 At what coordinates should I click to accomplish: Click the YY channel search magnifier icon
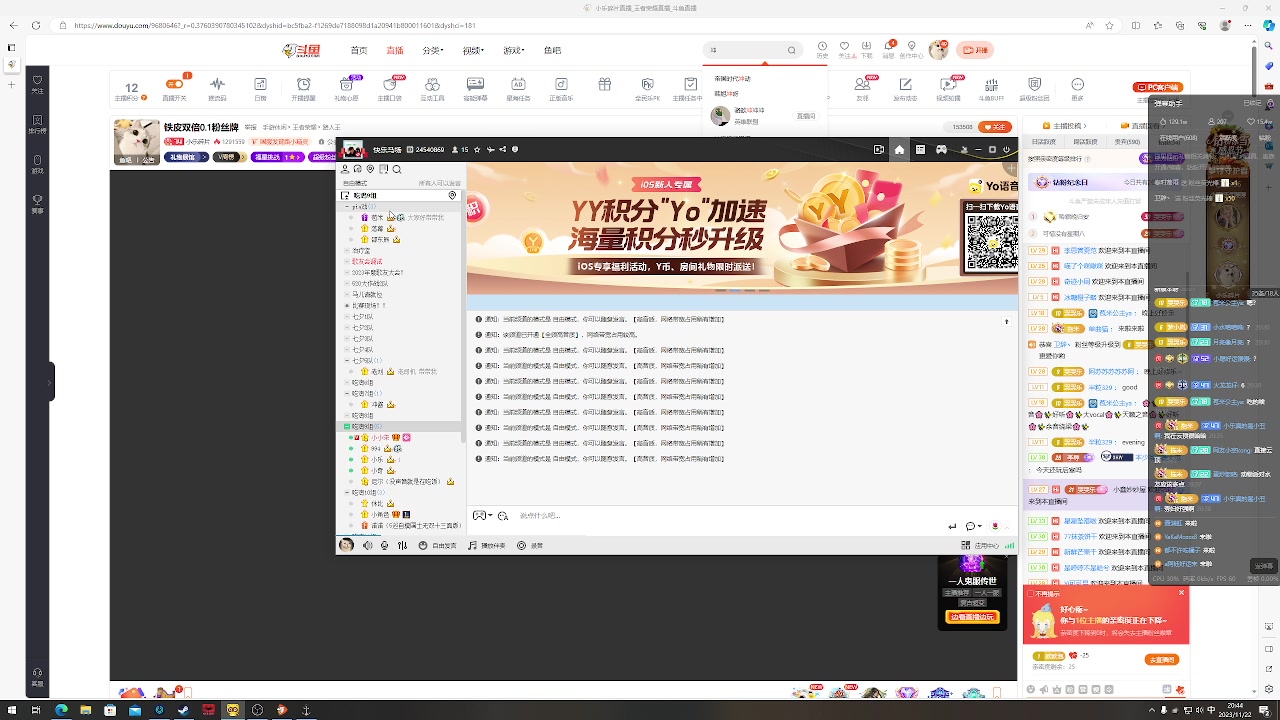click(397, 170)
